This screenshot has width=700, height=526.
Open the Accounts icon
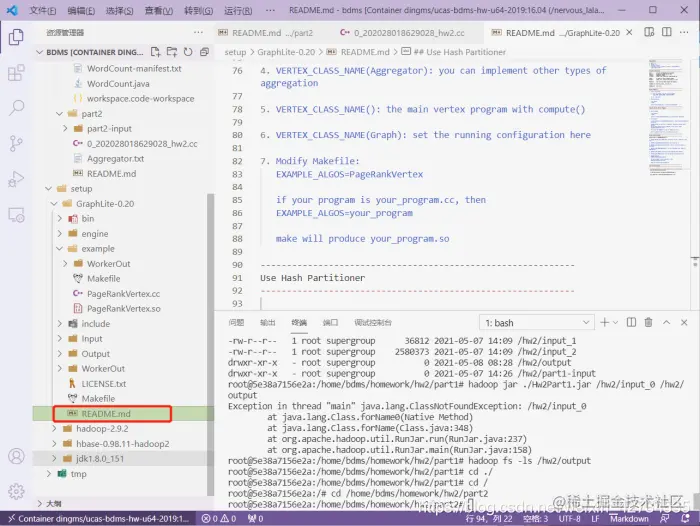pos(16,456)
